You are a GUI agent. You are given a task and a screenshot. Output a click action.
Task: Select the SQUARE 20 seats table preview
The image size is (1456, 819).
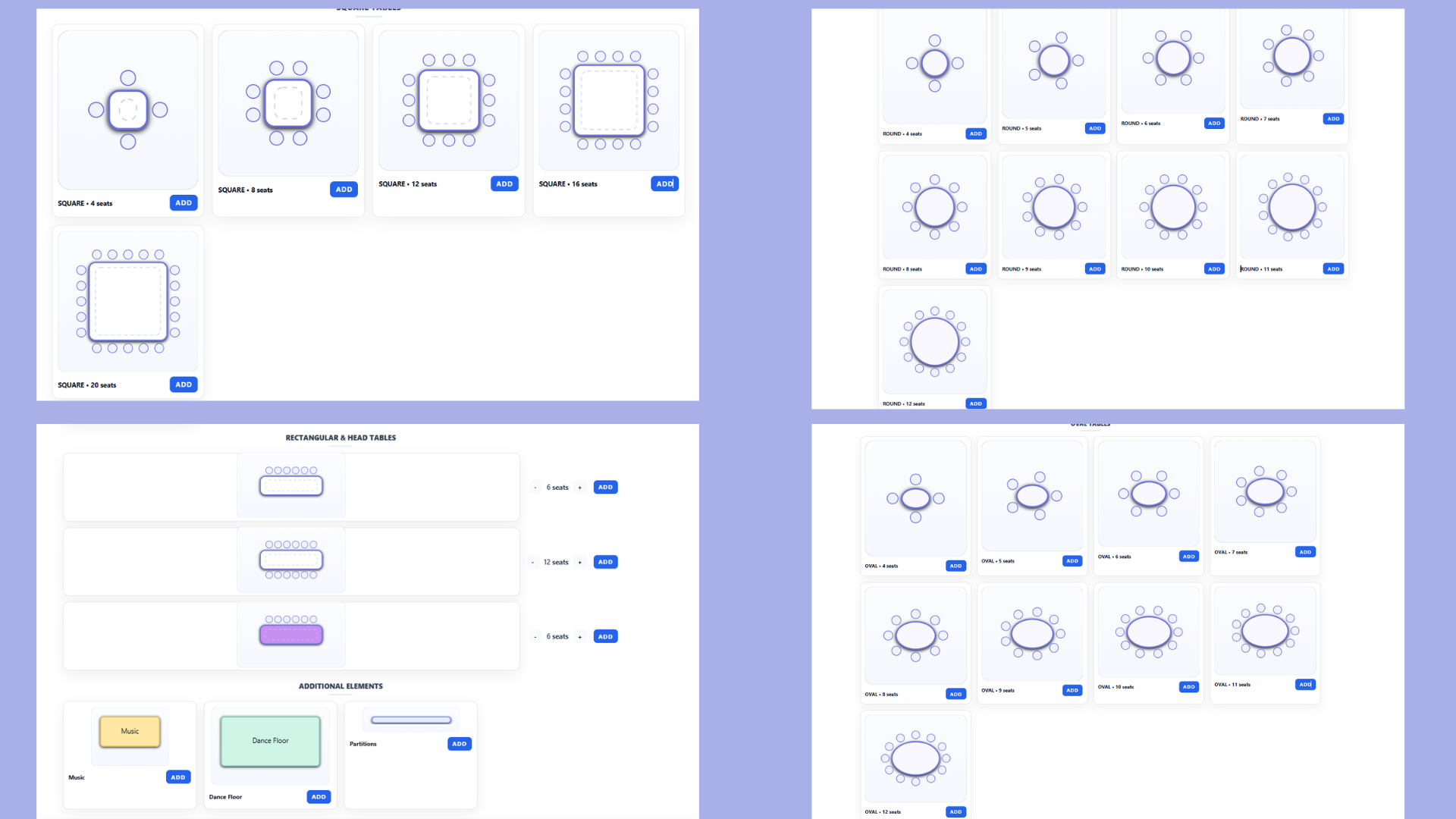(128, 301)
